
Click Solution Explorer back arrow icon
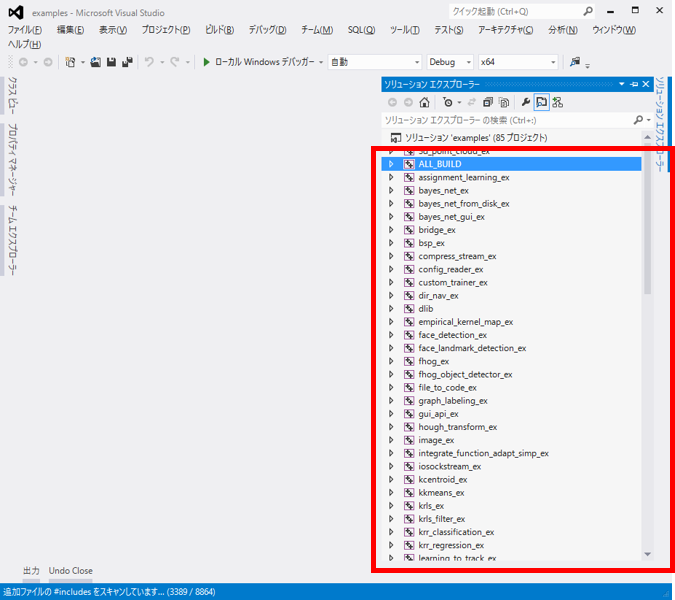(x=392, y=102)
